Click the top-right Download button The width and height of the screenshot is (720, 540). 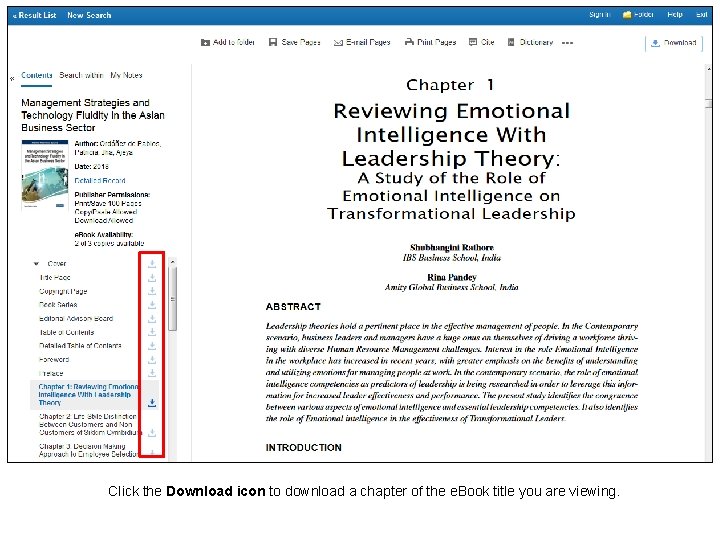(673, 43)
